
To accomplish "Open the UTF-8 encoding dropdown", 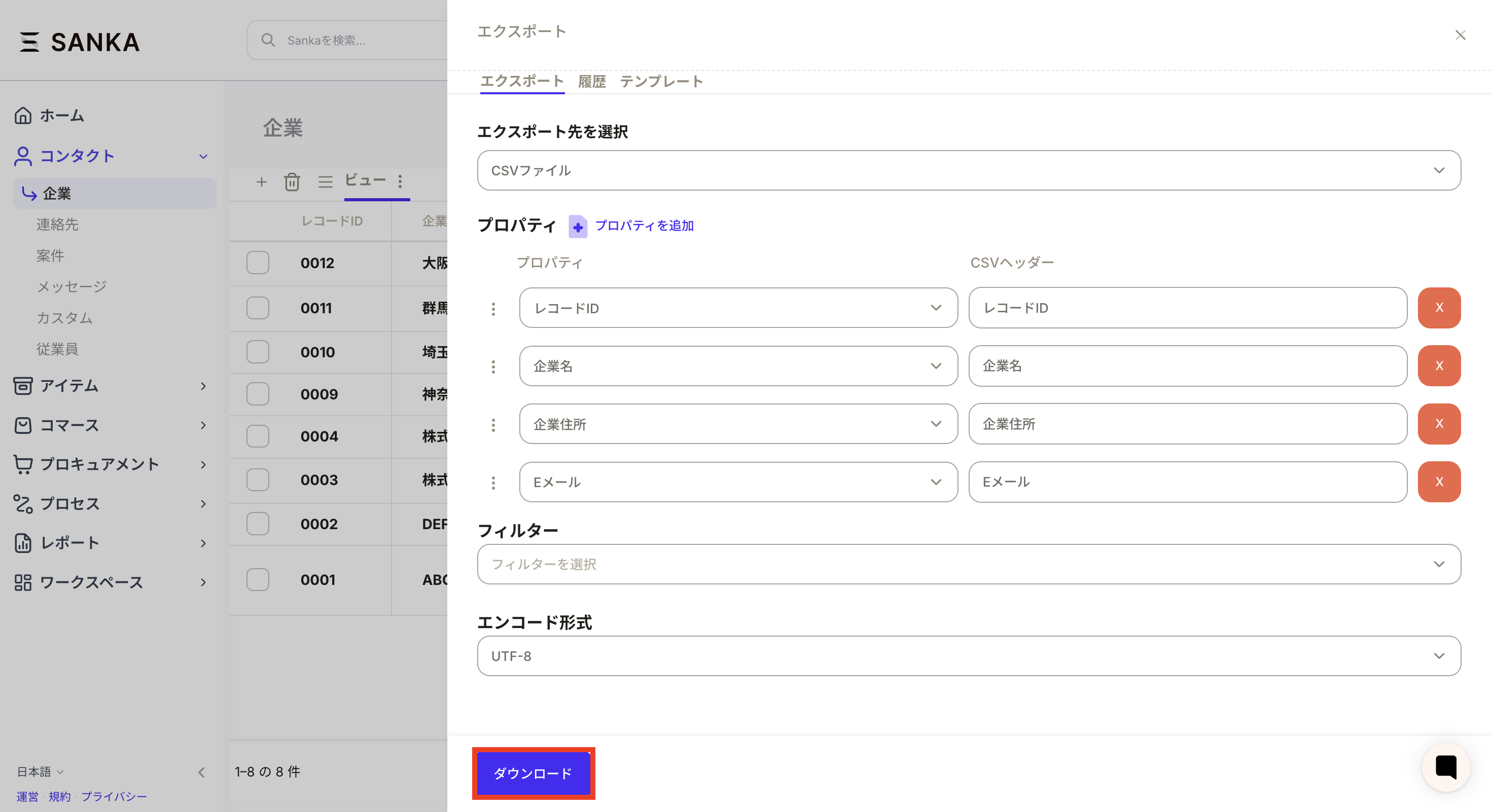I will coord(968,656).
